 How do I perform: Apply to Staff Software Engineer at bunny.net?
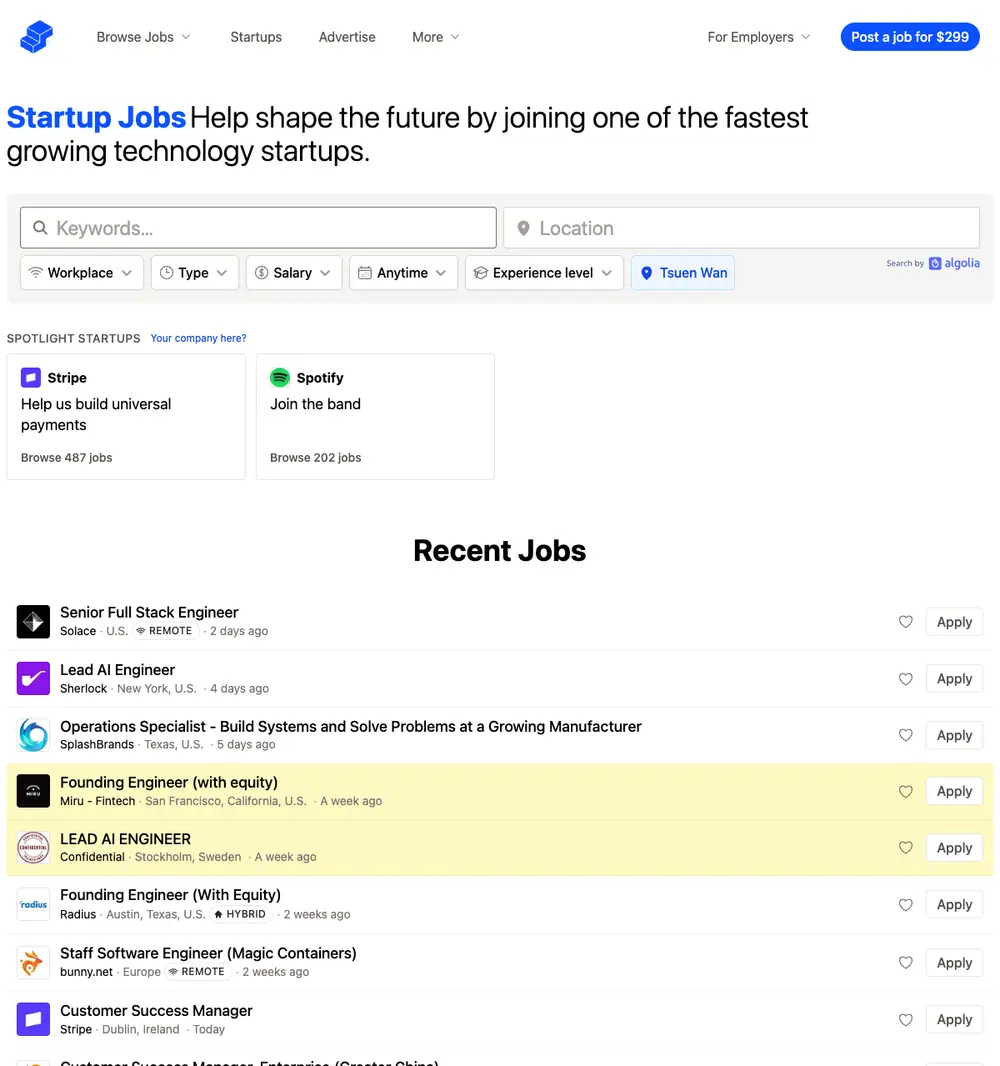[x=954, y=963]
